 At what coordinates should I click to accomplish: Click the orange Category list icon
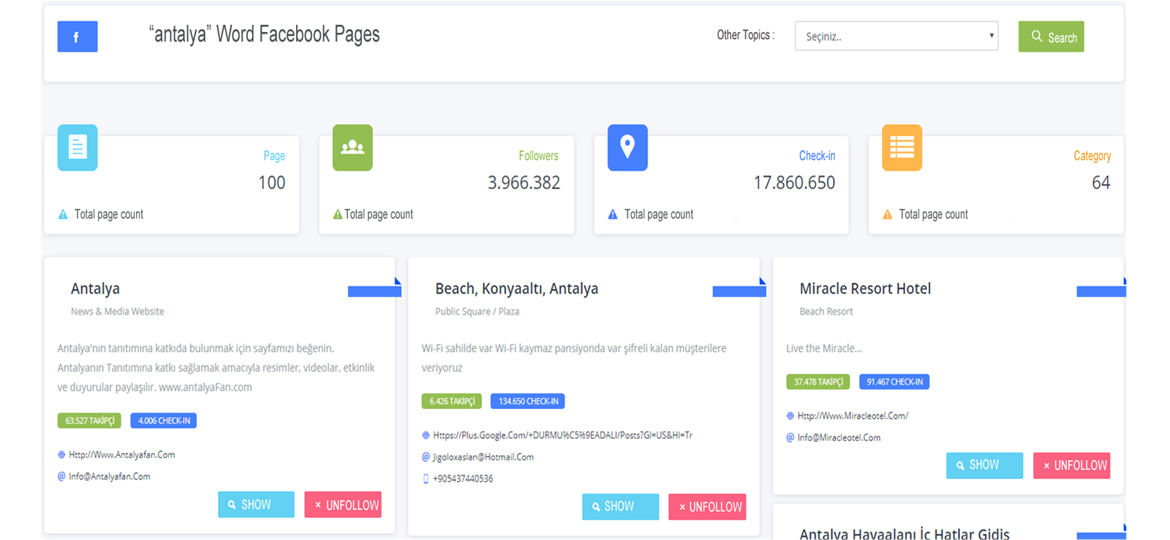(901, 148)
